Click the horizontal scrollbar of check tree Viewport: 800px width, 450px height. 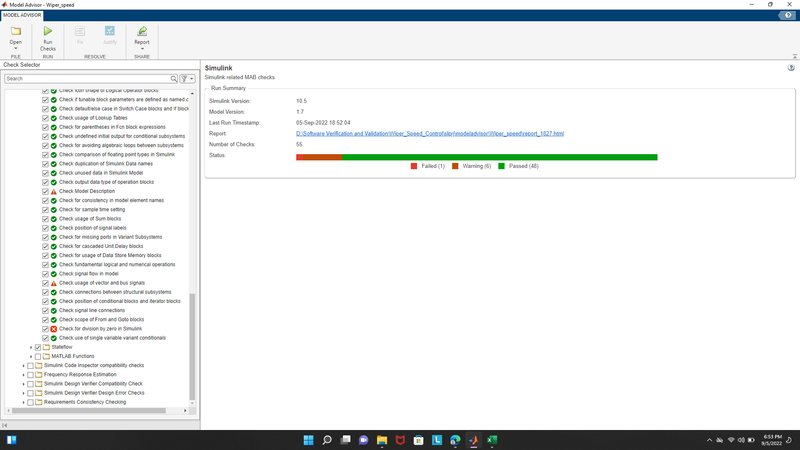pos(89,411)
